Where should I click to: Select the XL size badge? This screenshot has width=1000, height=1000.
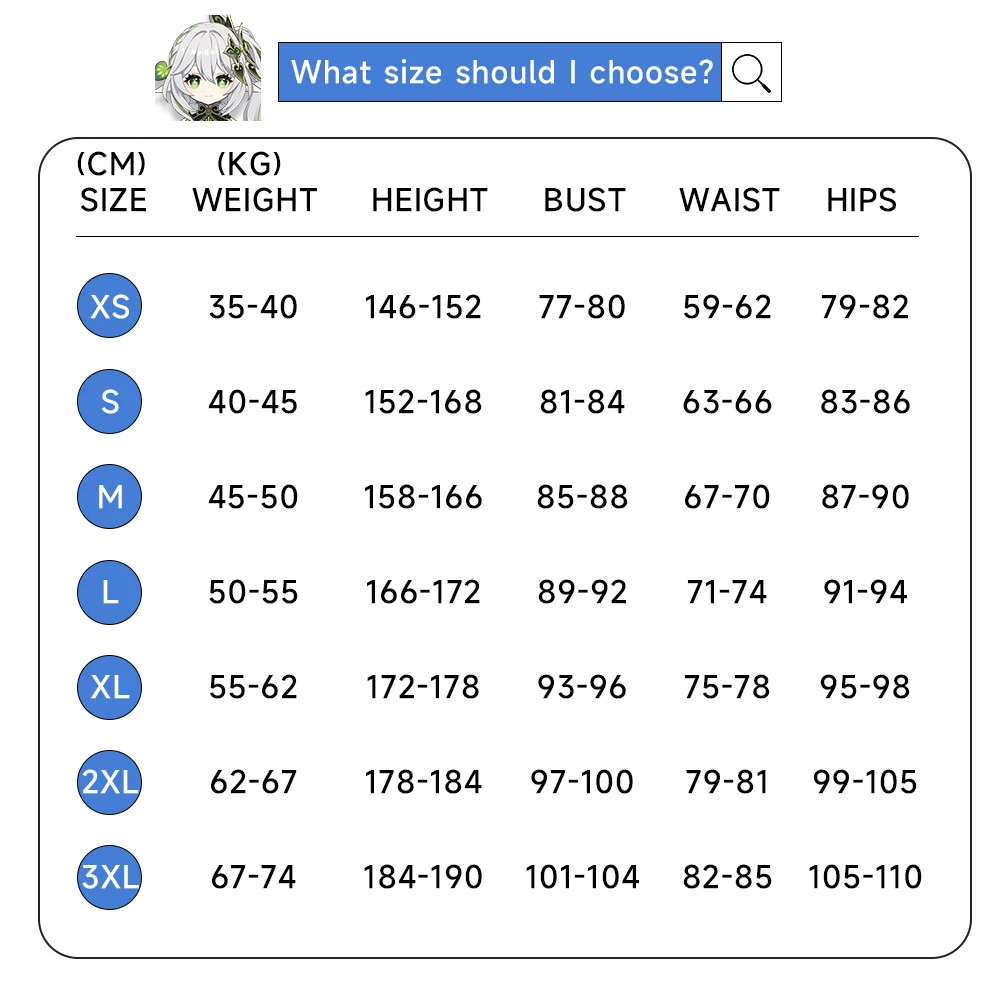(x=110, y=687)
